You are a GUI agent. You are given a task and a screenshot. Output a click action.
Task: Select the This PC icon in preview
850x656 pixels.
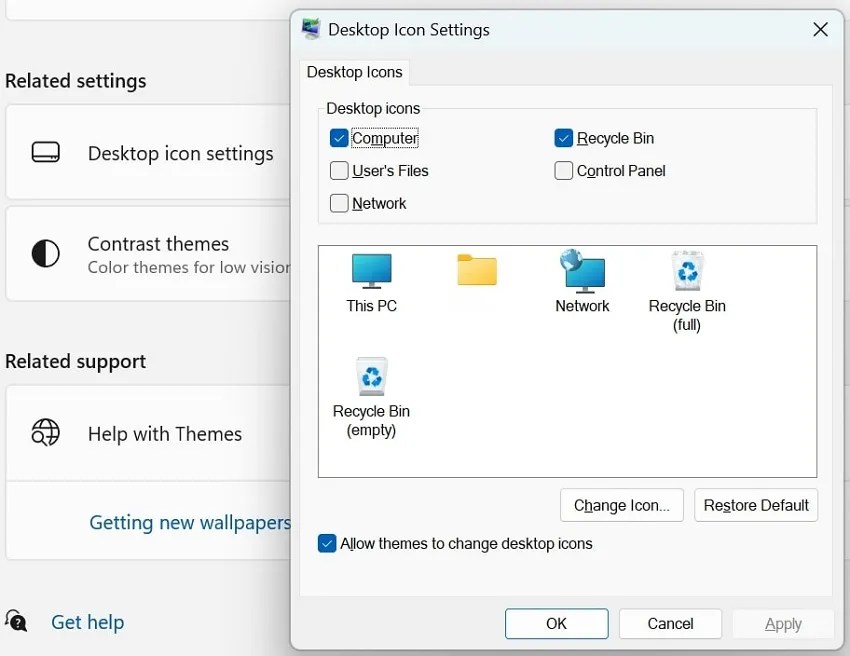pyautogui.click(x=371, y=271)
